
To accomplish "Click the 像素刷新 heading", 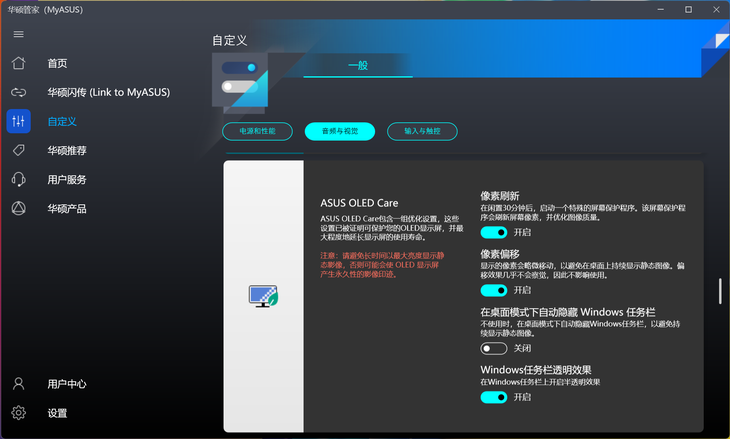I will click(500, 196).
